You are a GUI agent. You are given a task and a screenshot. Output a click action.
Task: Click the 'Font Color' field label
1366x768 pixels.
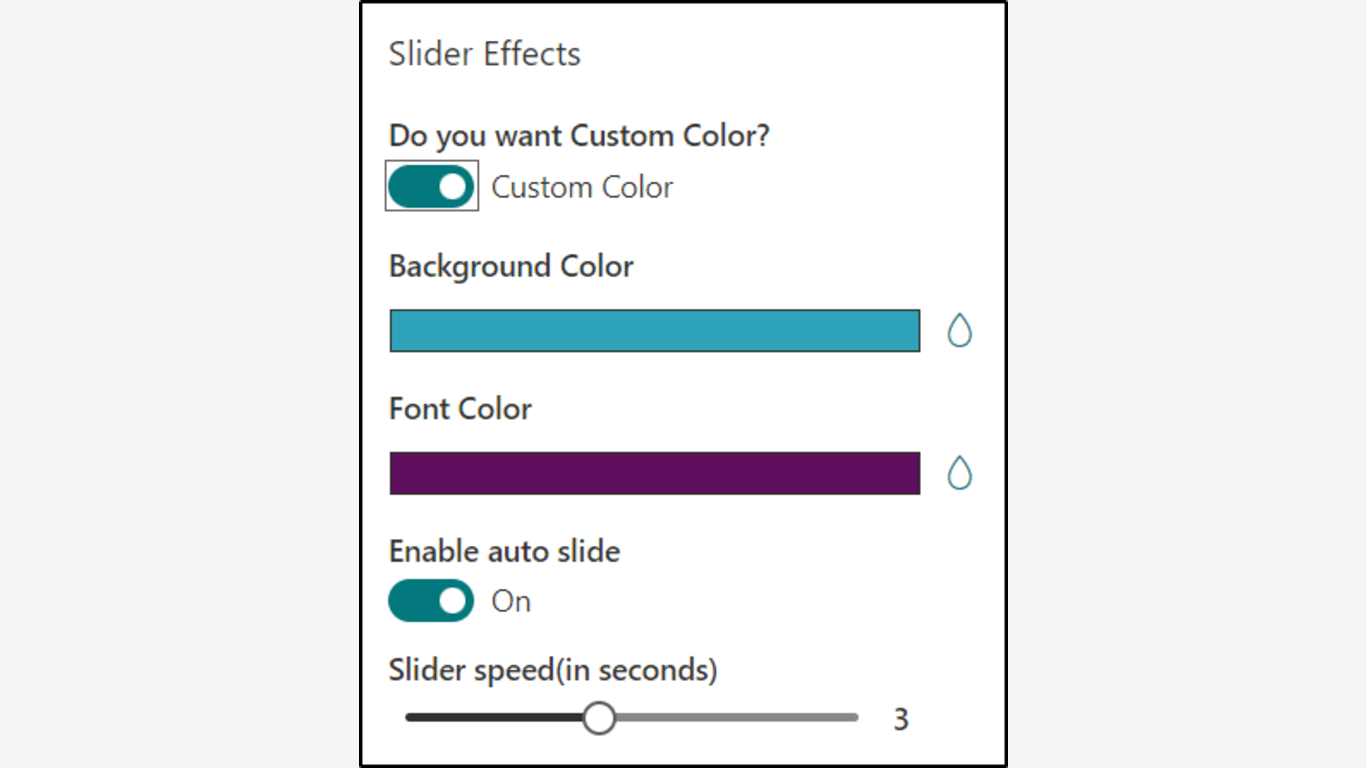(x=460, y=408)
